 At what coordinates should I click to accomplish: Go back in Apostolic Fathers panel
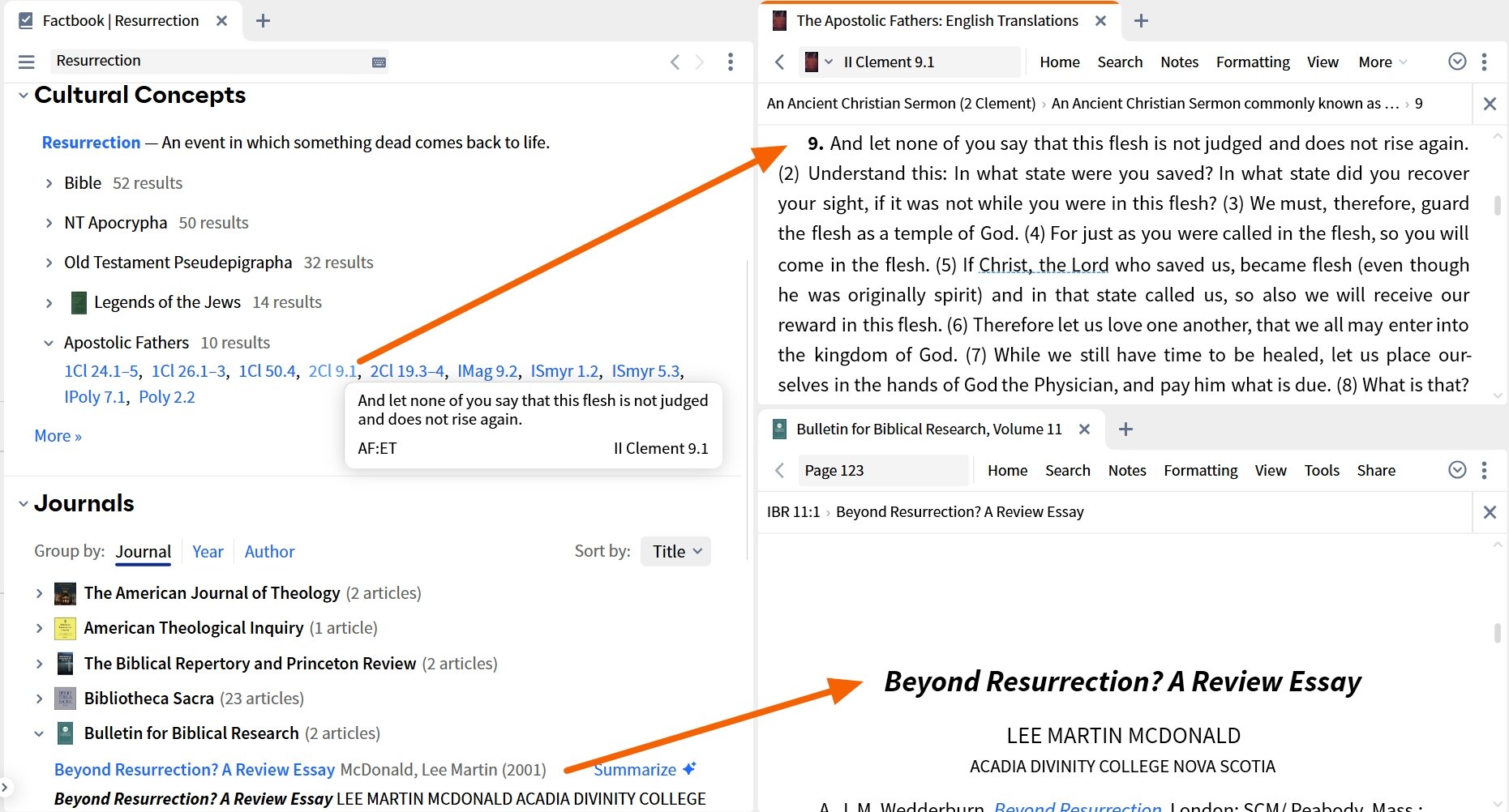pyautogui.click(x=779, y=62)
